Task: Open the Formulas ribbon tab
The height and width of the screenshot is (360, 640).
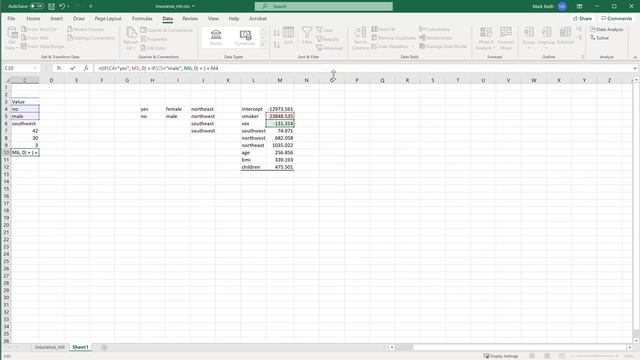Action: [x=142, y=19]
